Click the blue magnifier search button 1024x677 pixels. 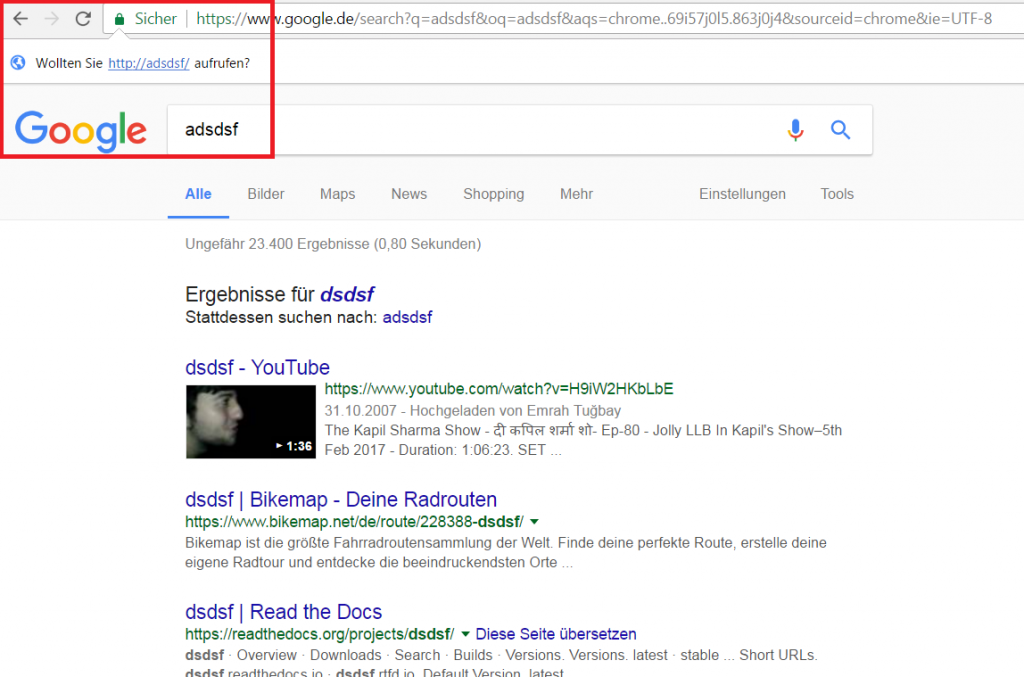[840, 130]
